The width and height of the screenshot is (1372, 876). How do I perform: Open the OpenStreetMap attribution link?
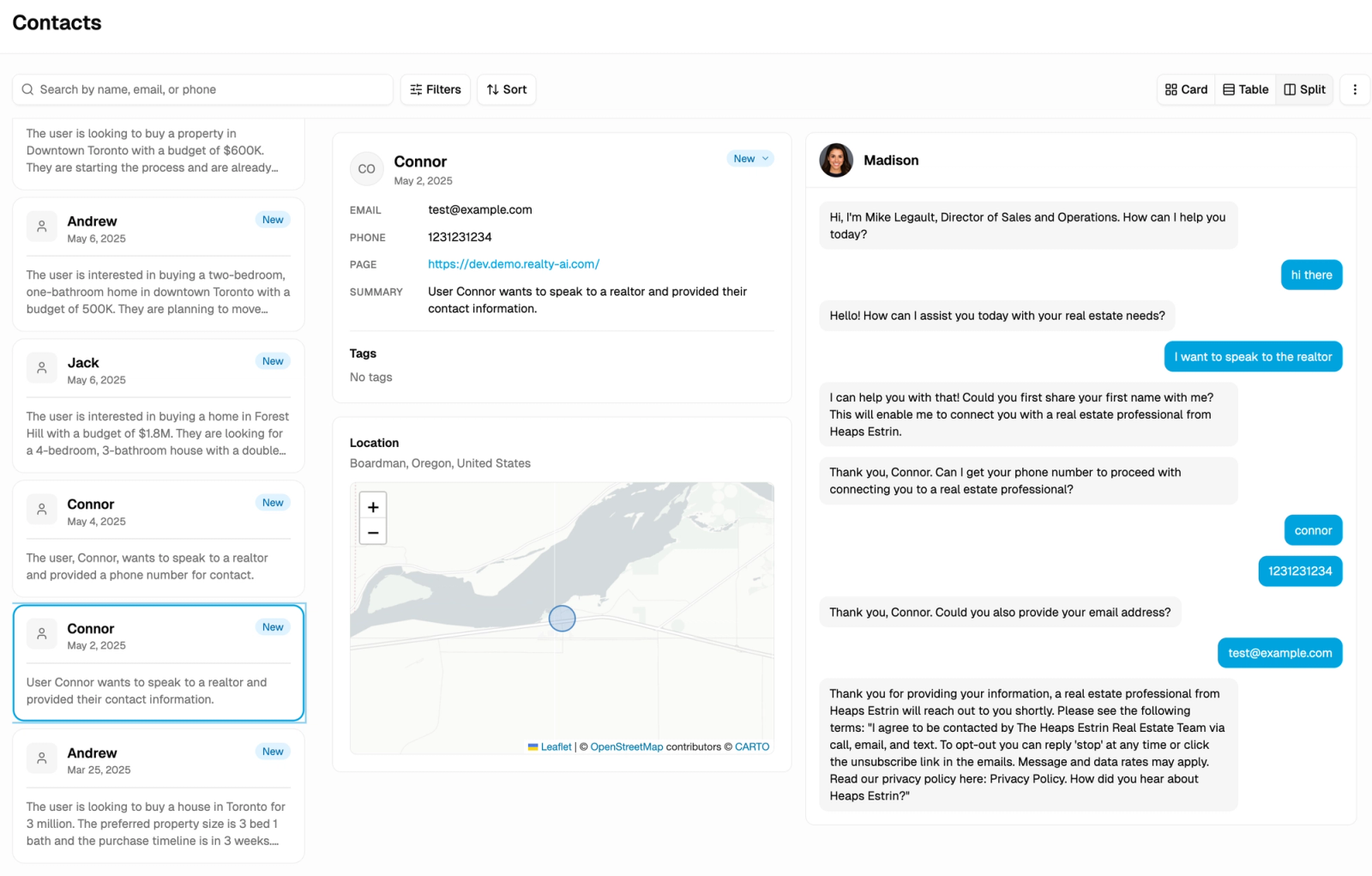(626, 746)
